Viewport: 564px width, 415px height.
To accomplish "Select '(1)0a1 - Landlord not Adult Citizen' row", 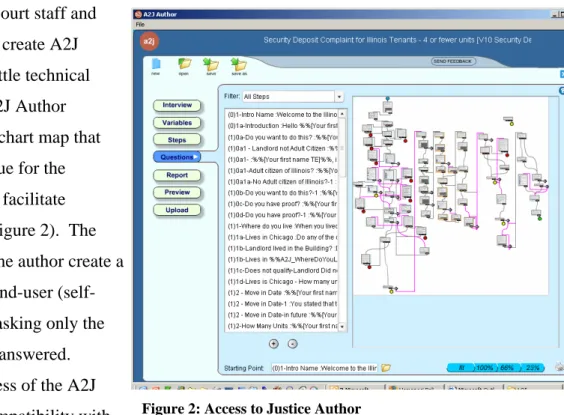I will point(282,148).
